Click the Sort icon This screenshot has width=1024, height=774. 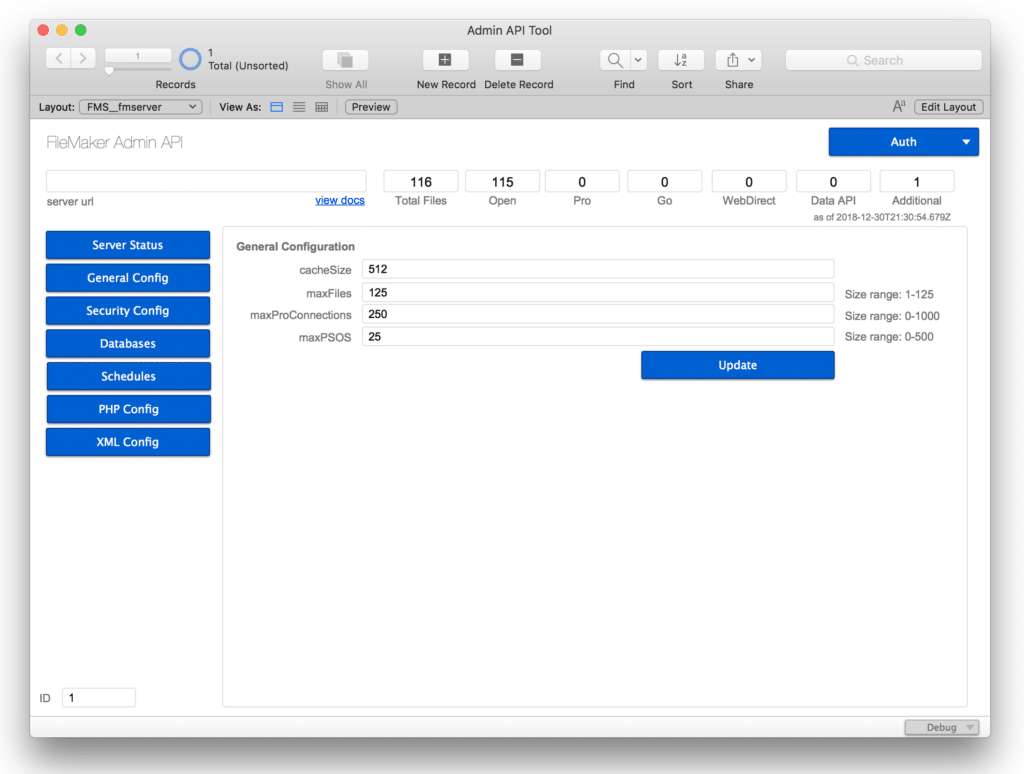(x=680, y=60)
